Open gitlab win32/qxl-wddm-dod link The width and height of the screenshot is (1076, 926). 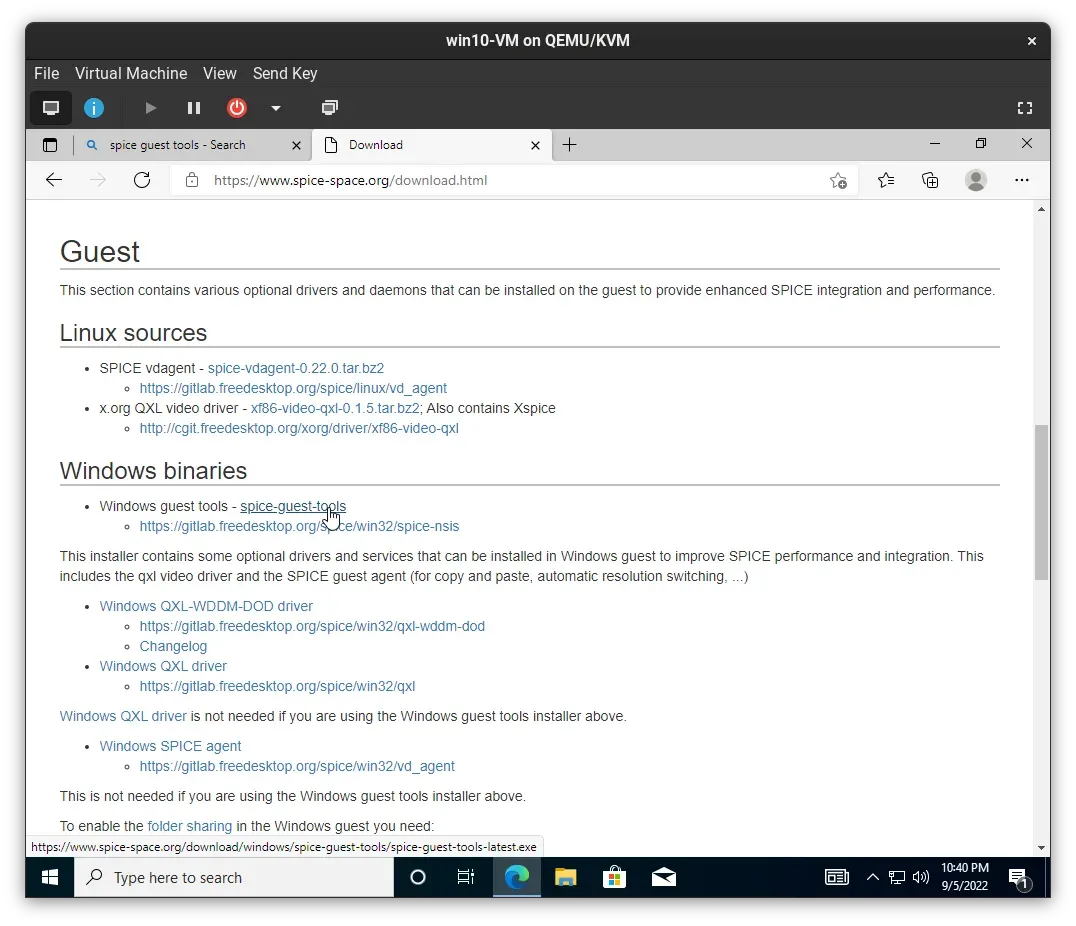[312, 627]
